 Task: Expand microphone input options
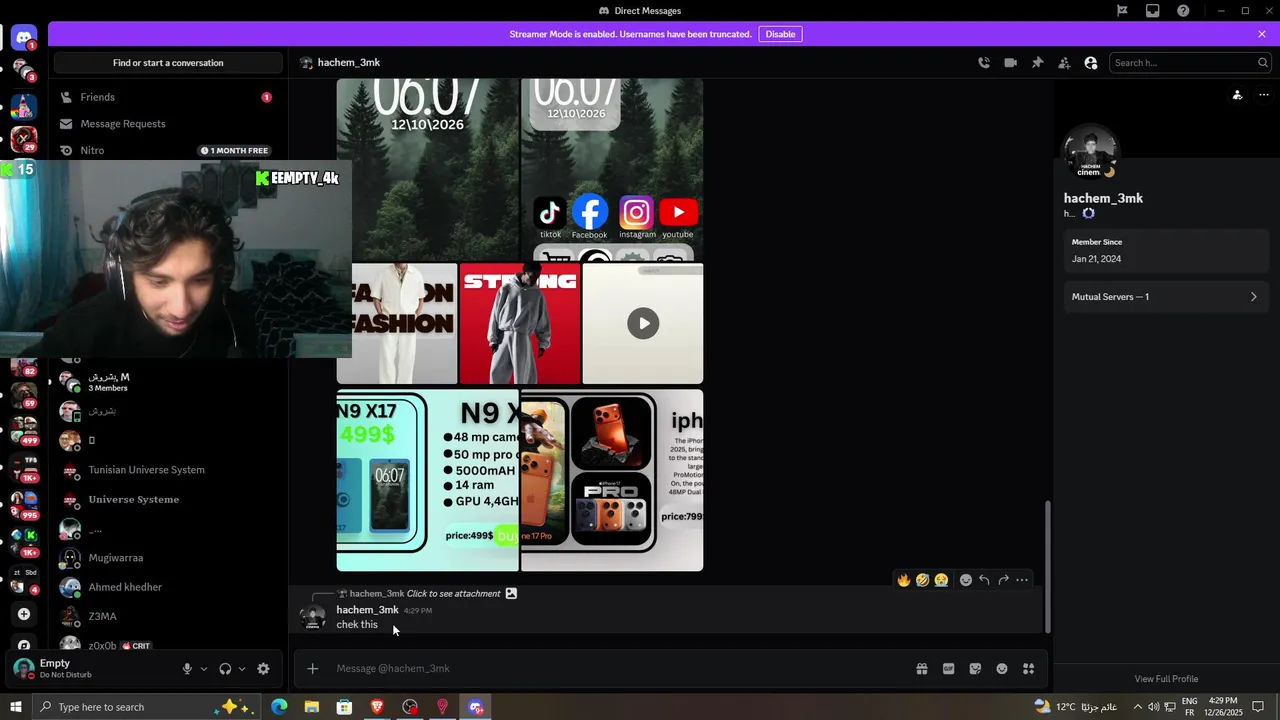[204, 669]
